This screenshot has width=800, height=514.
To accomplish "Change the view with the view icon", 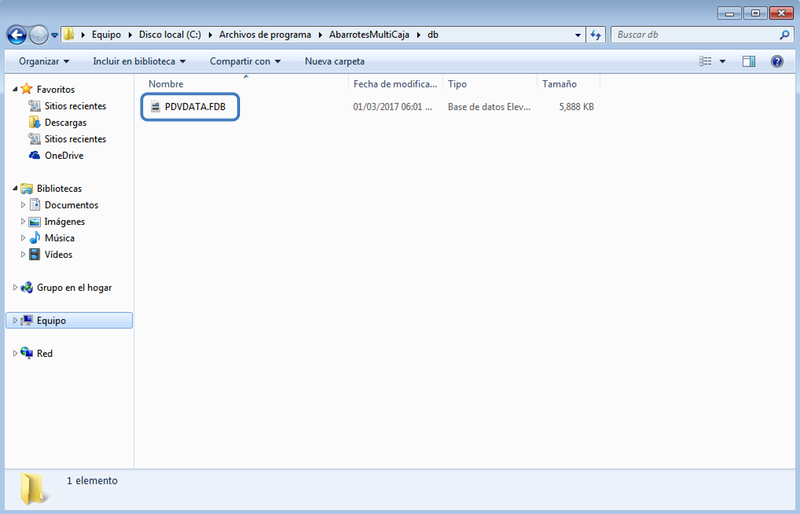I will pyautogui.click(x=705, y=61).
